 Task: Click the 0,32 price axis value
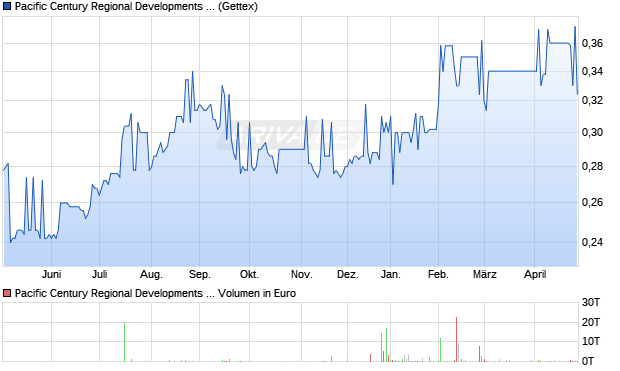point(592,100)
